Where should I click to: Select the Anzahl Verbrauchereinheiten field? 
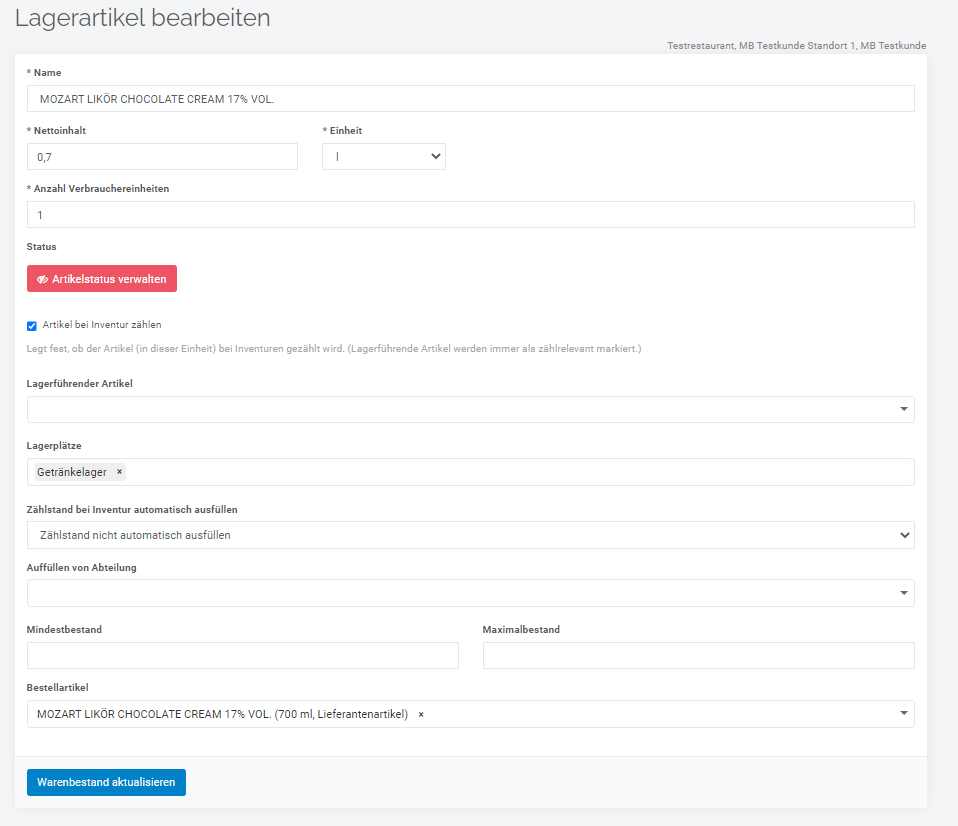[470, 214]
